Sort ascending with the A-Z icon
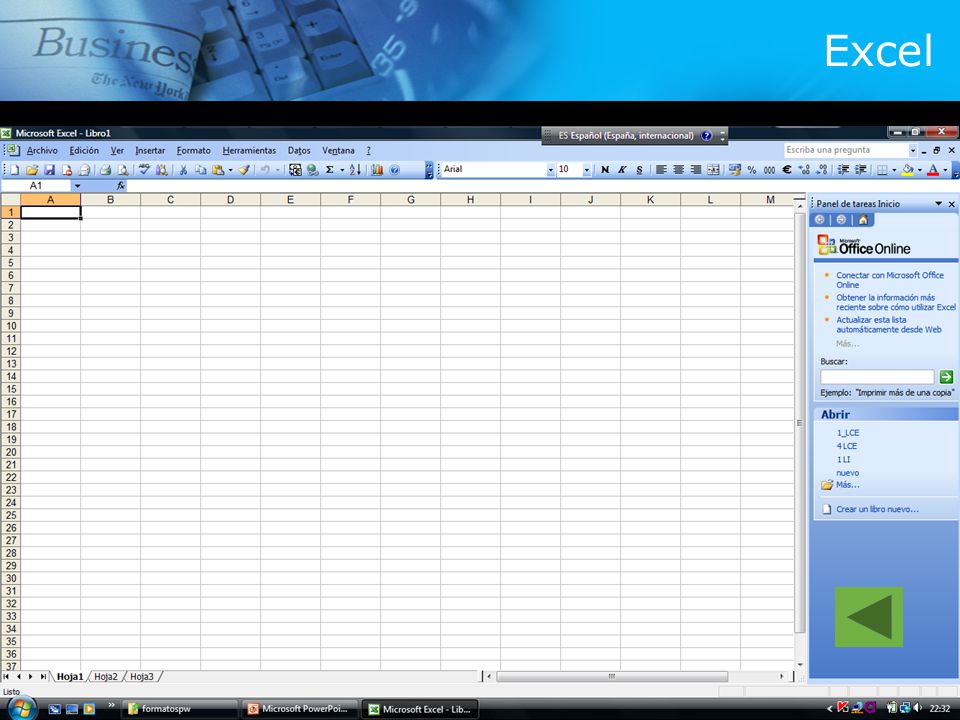Screen dimensions: 960x720 pos(355,170)
